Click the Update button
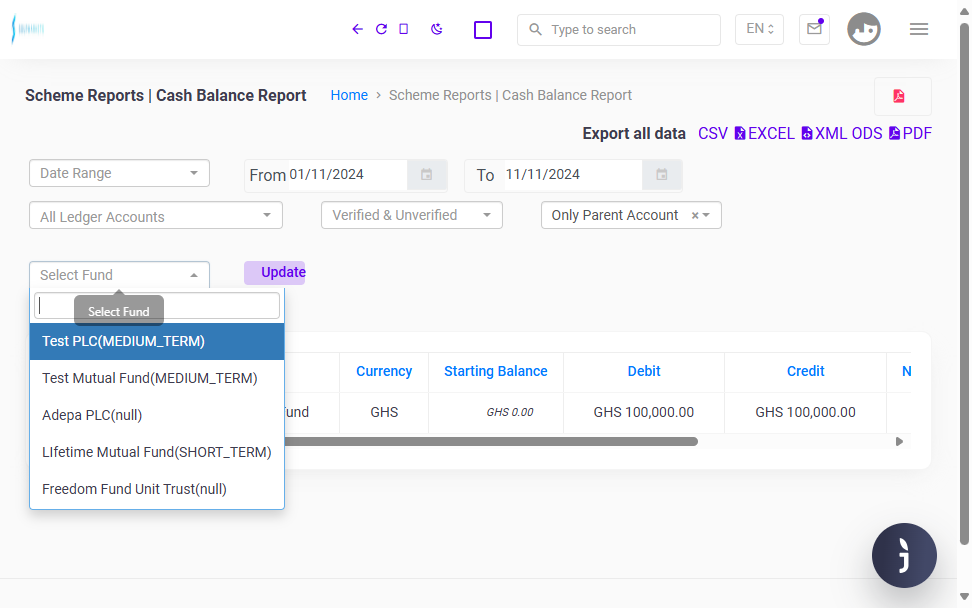Viewport: 972px width, 608px height. 275,273
